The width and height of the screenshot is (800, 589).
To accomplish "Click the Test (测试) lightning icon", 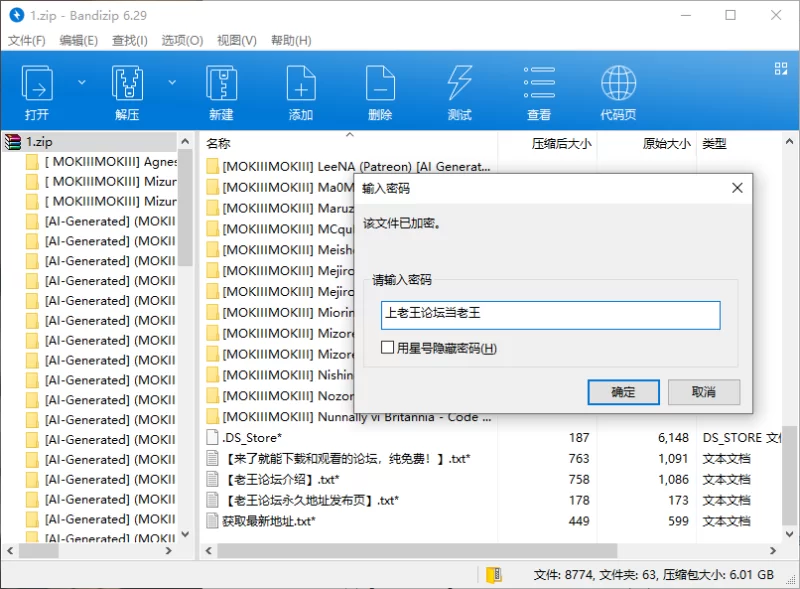I will click(x=459, y=84).
